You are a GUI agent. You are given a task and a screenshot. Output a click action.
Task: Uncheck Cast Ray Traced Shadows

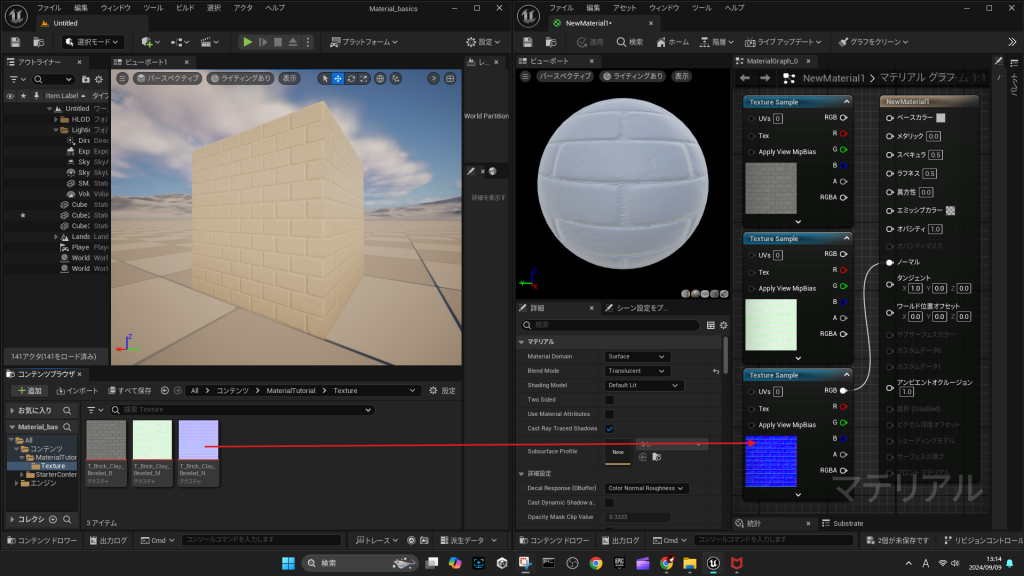(609, 428)
